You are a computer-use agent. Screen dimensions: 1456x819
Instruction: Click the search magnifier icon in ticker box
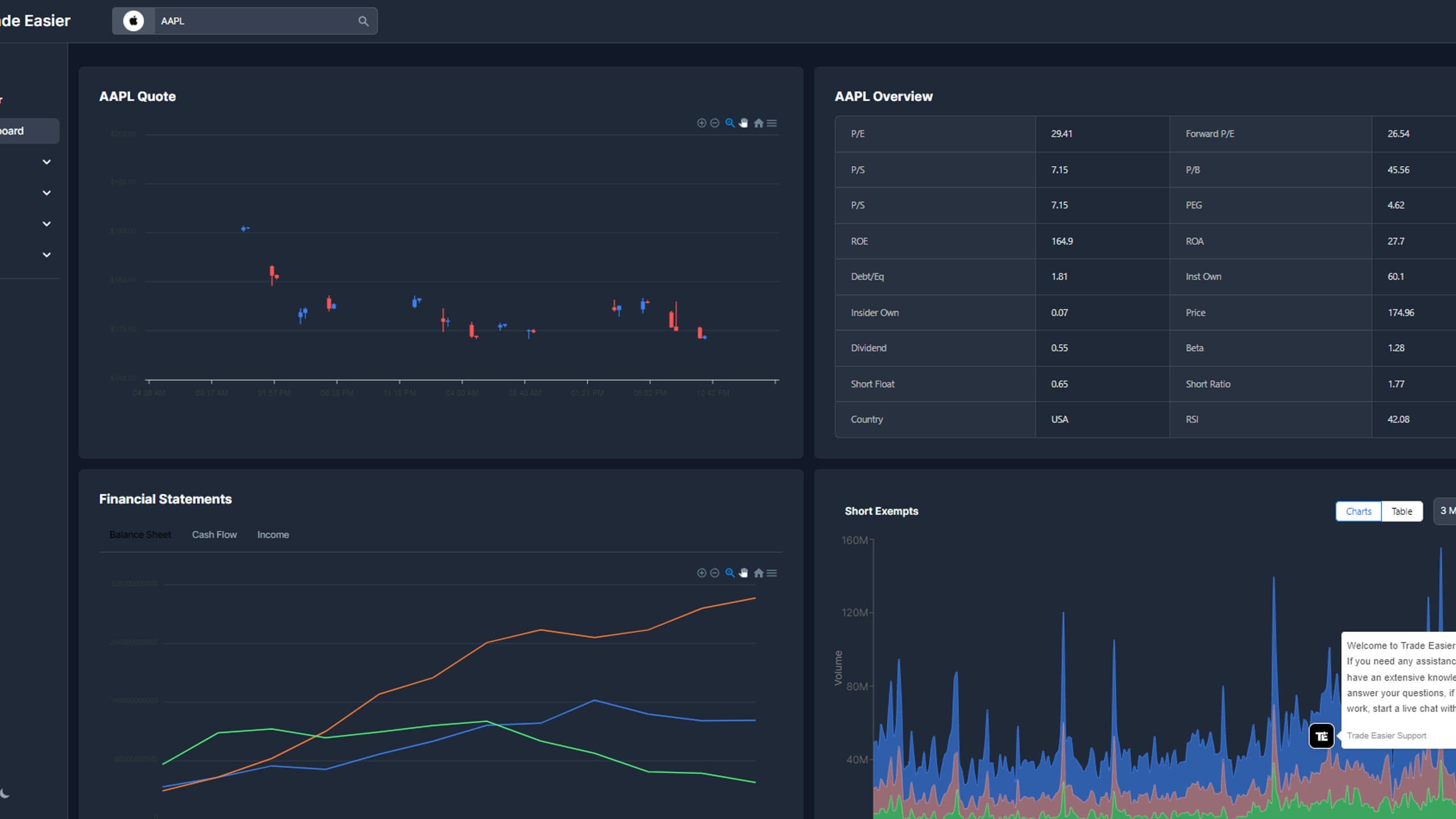[x=363, y=21]
